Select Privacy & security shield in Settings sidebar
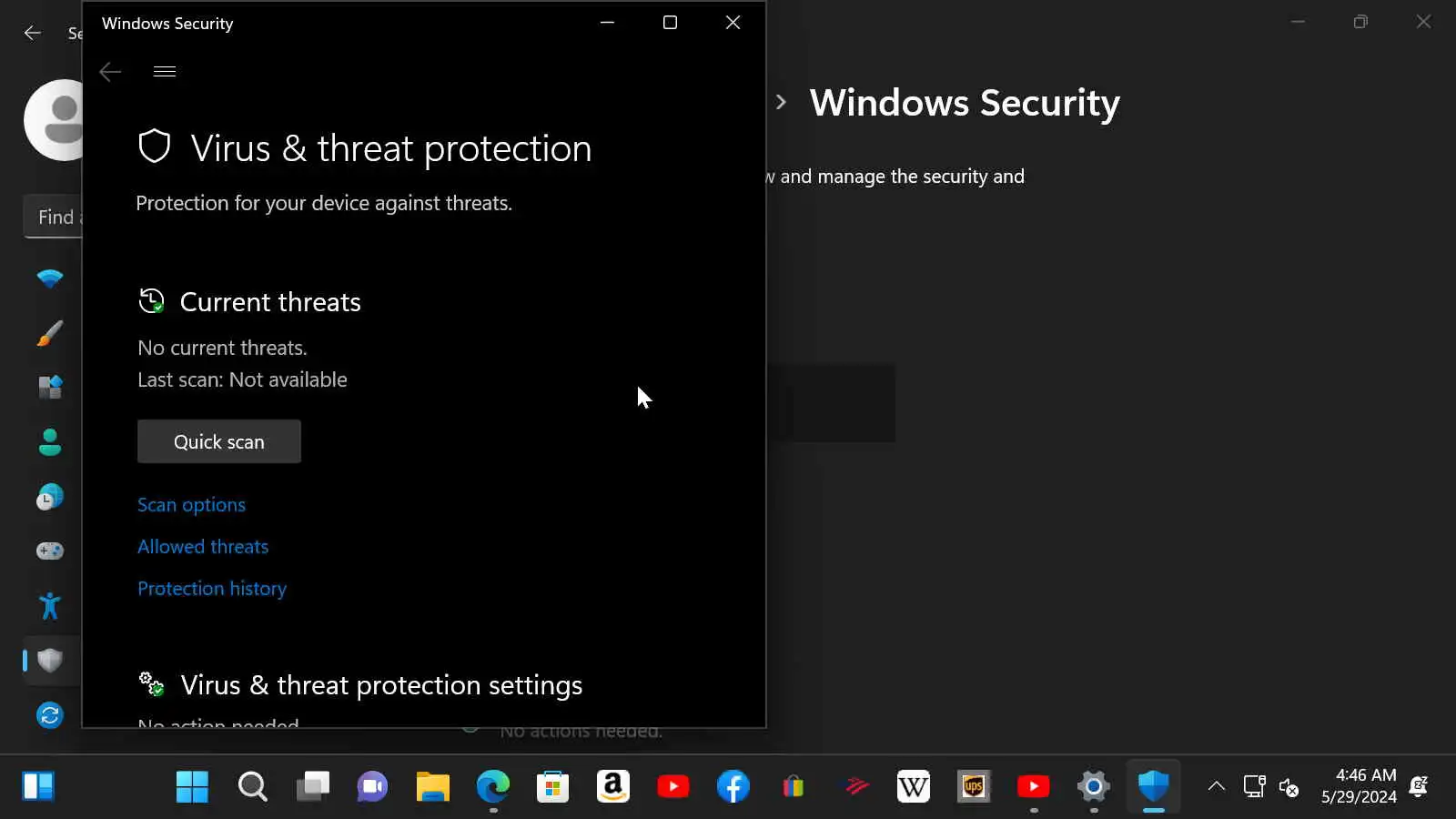The width and height of the screenshot is (1456, 819). coord(50,660)
